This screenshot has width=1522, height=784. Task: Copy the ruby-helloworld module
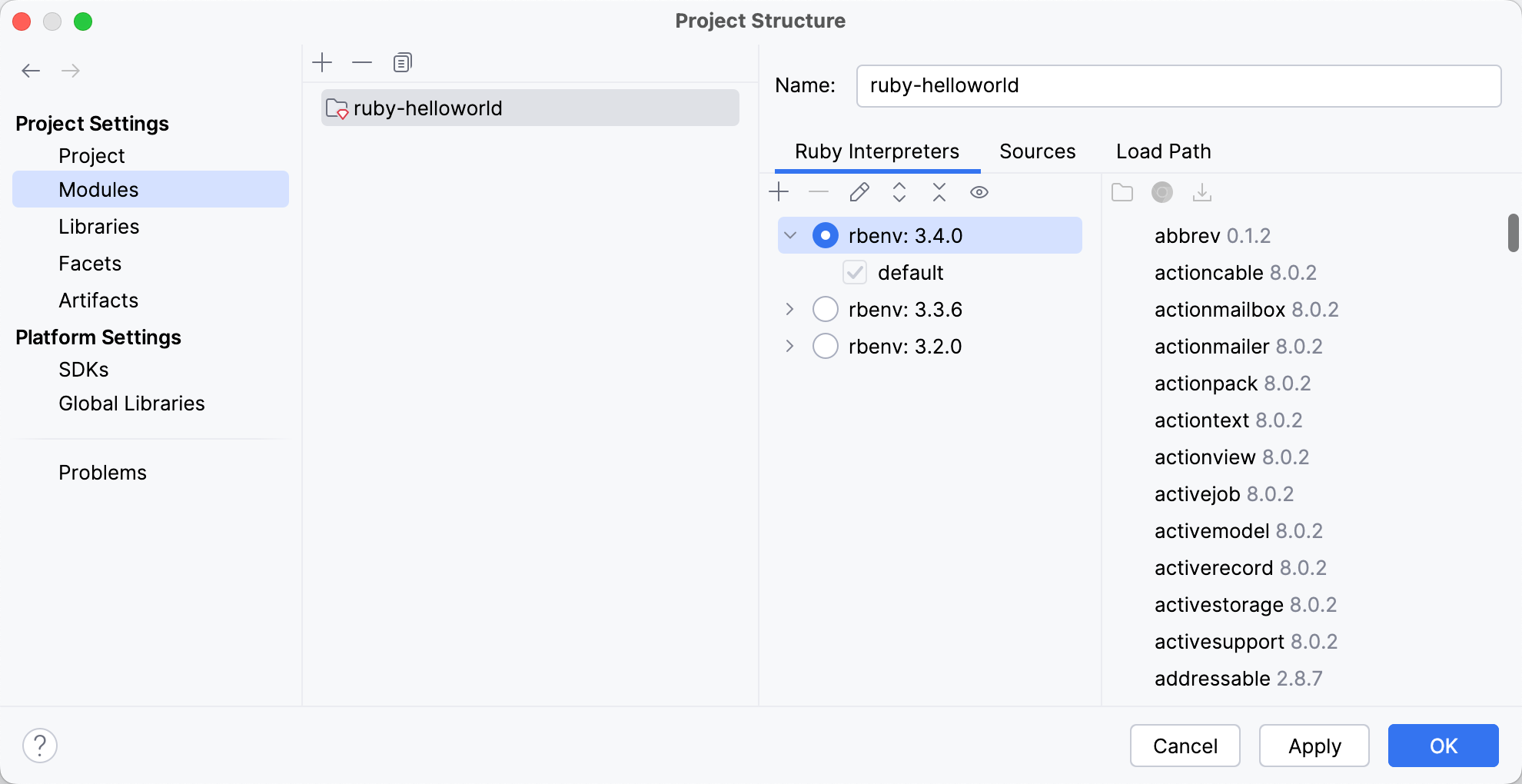point(402,62)
